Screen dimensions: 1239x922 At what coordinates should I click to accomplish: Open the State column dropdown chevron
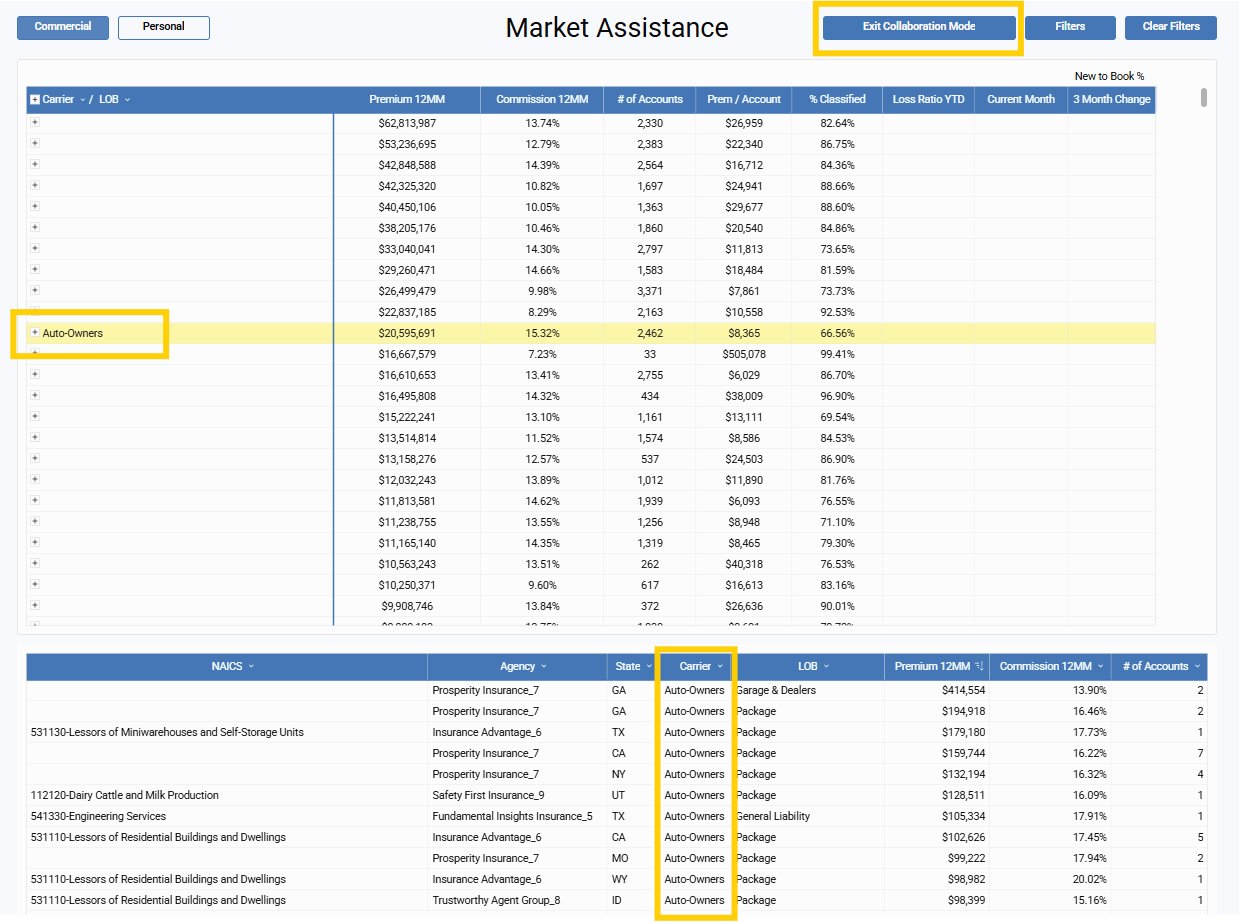coord(649,667)
